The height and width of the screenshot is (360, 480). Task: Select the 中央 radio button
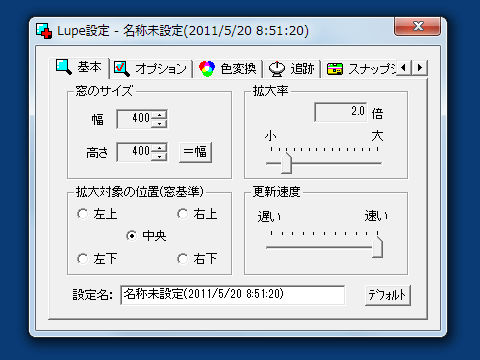coord(132,236)
